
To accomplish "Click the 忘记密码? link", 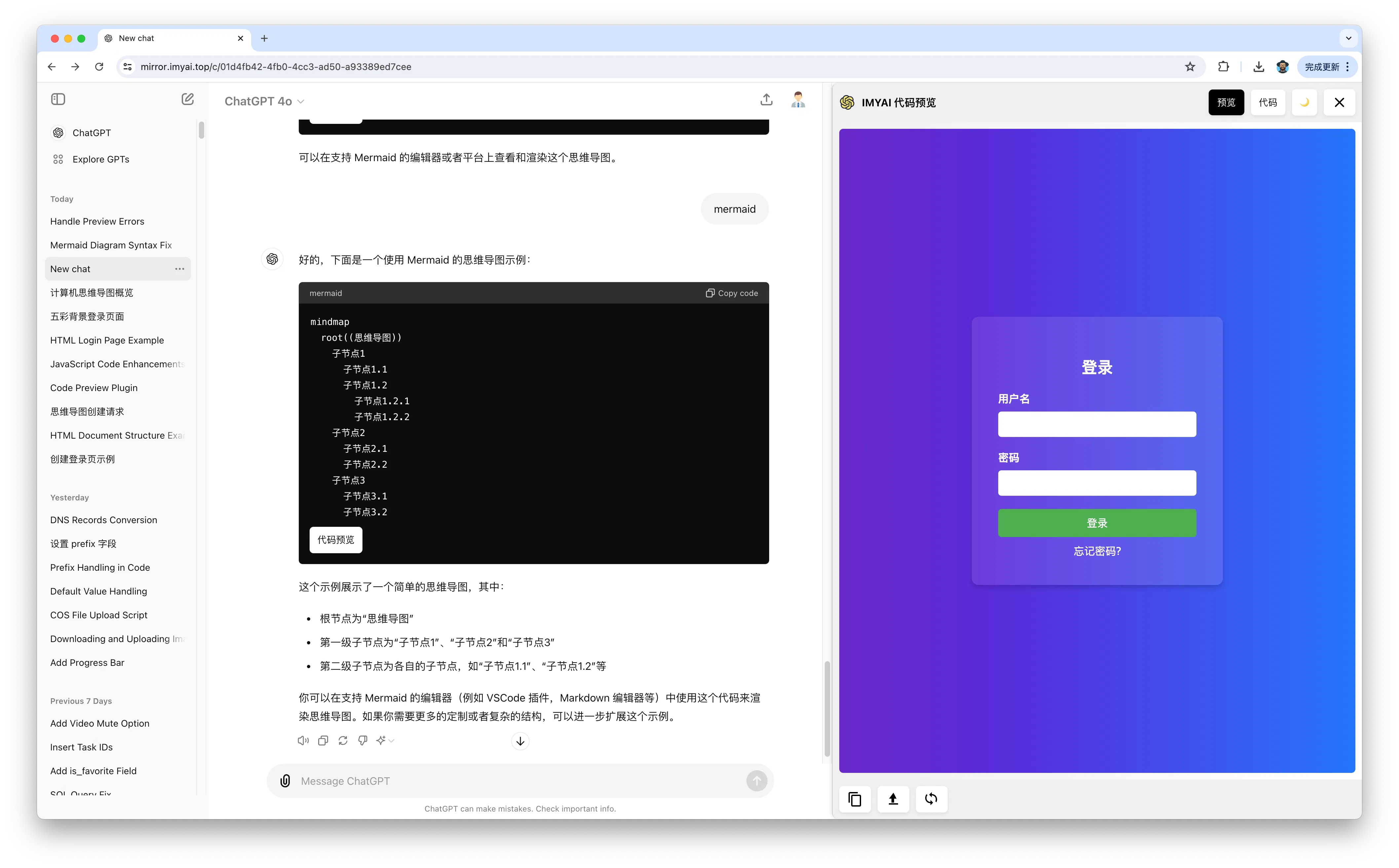I will 1097,551.
